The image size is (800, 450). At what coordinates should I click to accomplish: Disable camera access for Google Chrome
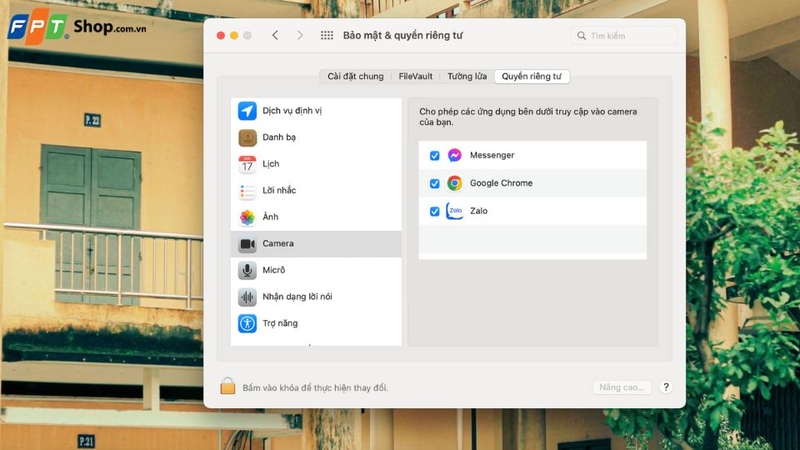pos(434,184)
